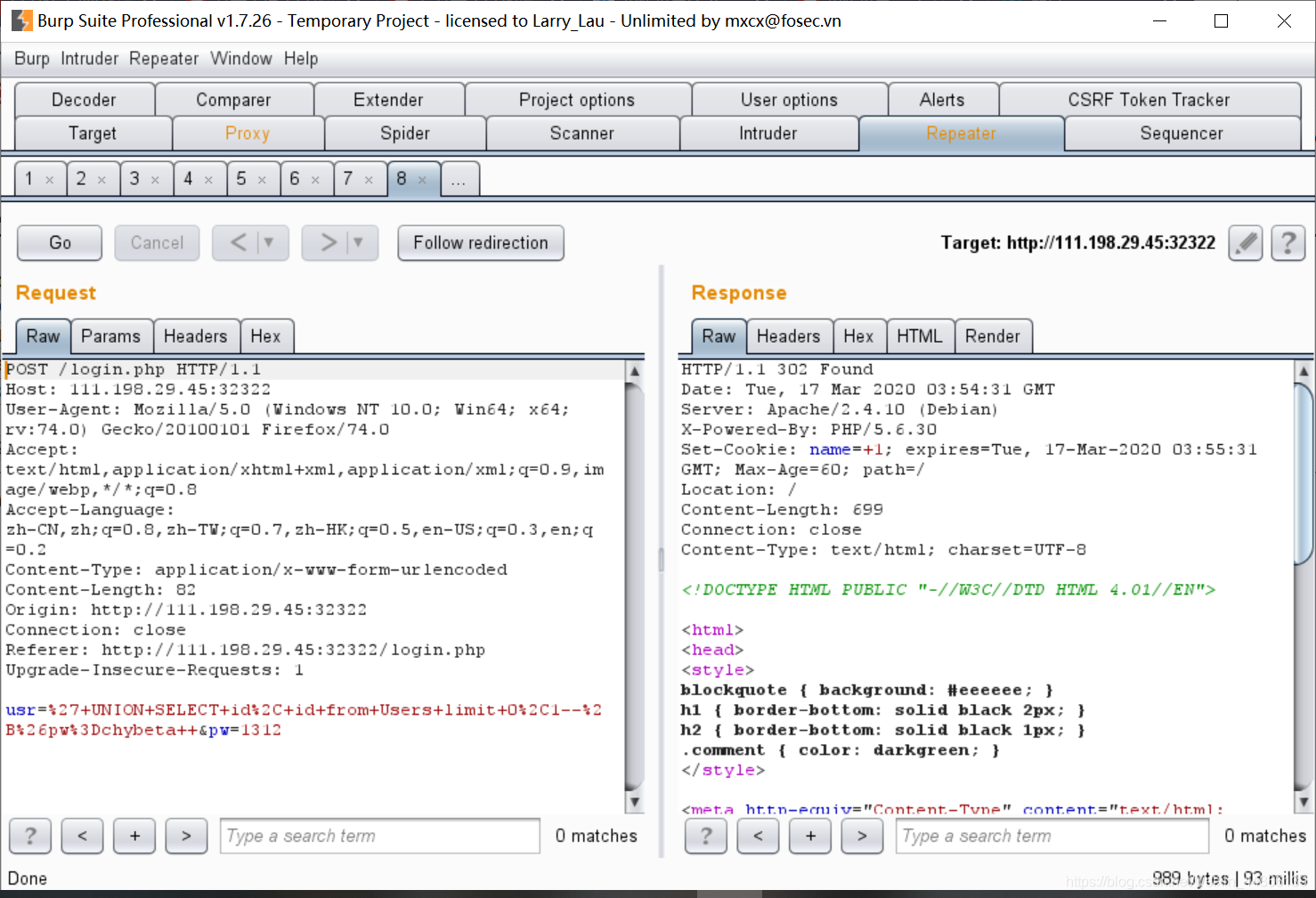1316x898 pixels.
Task: Open the Repeater menu
Action: [164, 59]
